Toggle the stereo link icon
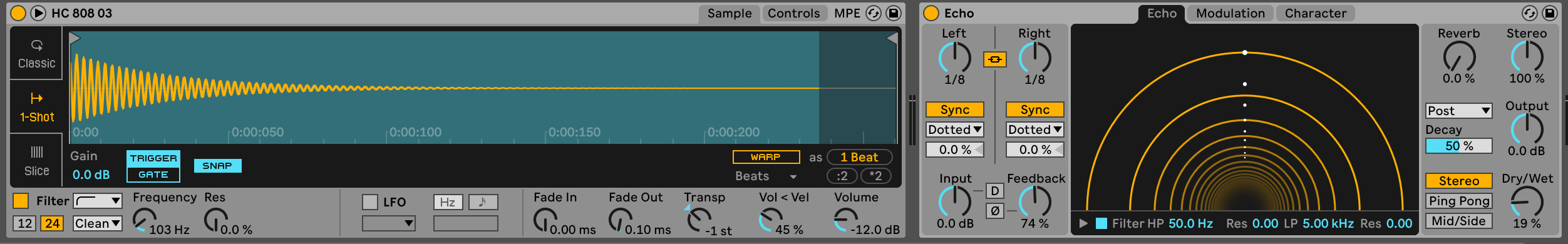Image resolution: width=1568 pixels, height=244 pixels. click(994, 59)
